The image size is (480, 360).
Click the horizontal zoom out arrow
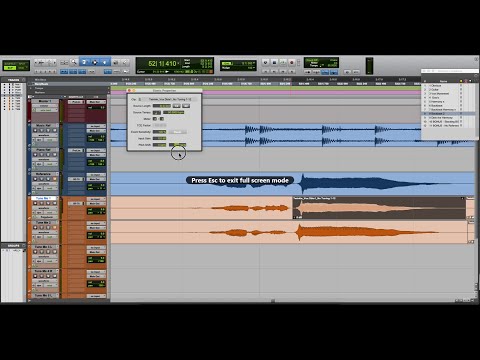pyautogui.click(x=36, y=63)
